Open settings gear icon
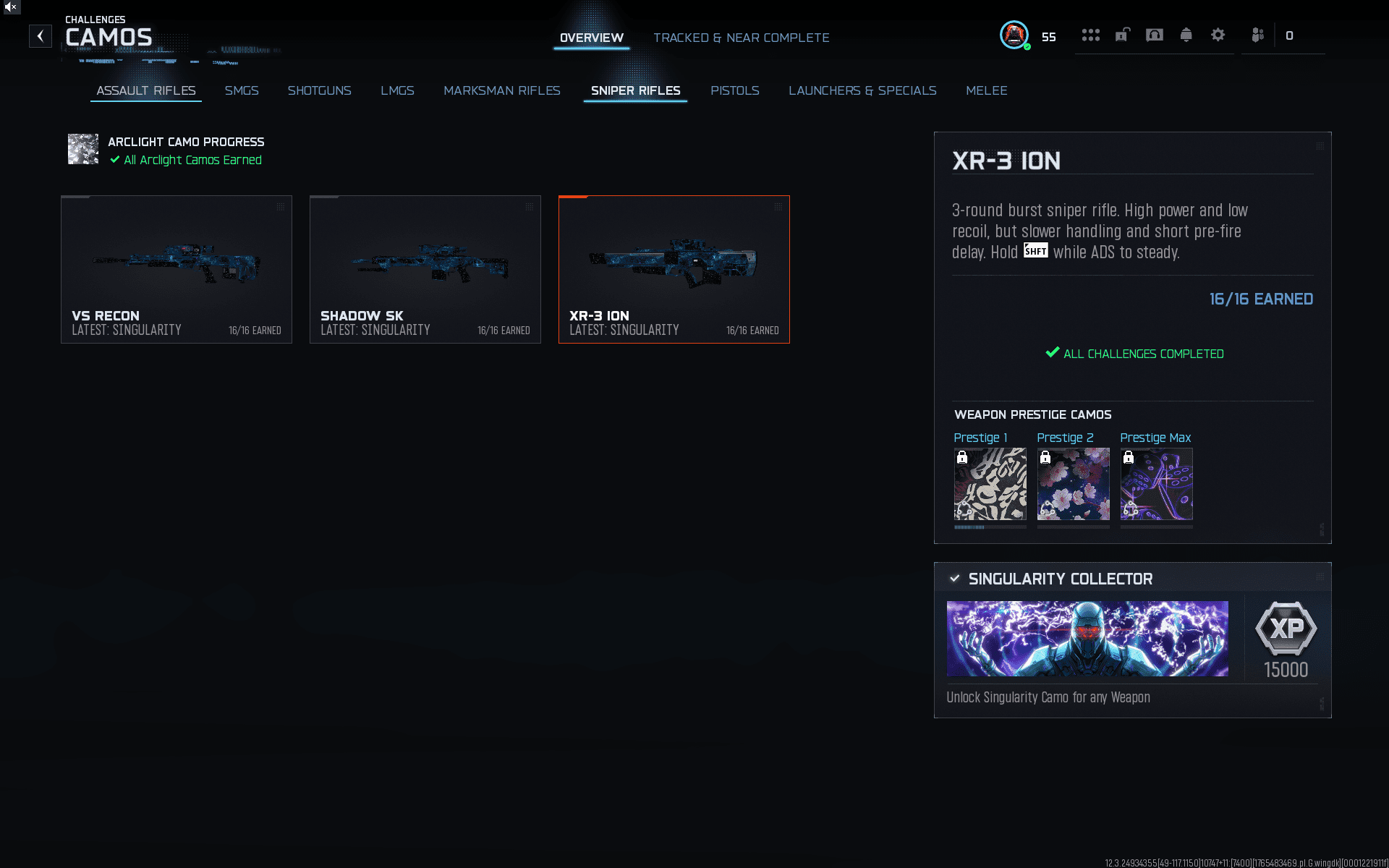Viewport: 1389px width, 868px height. pos(1218,35)
